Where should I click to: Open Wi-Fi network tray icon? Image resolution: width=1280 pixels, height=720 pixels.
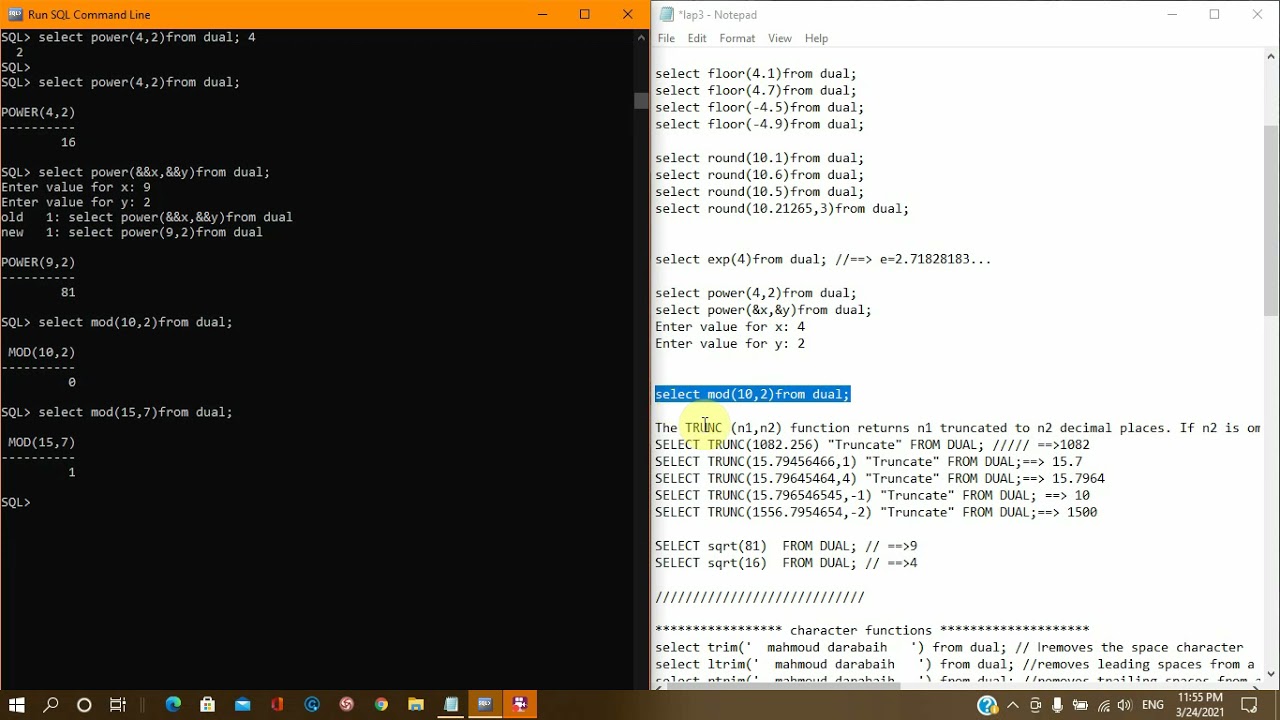coord(1104,706)
